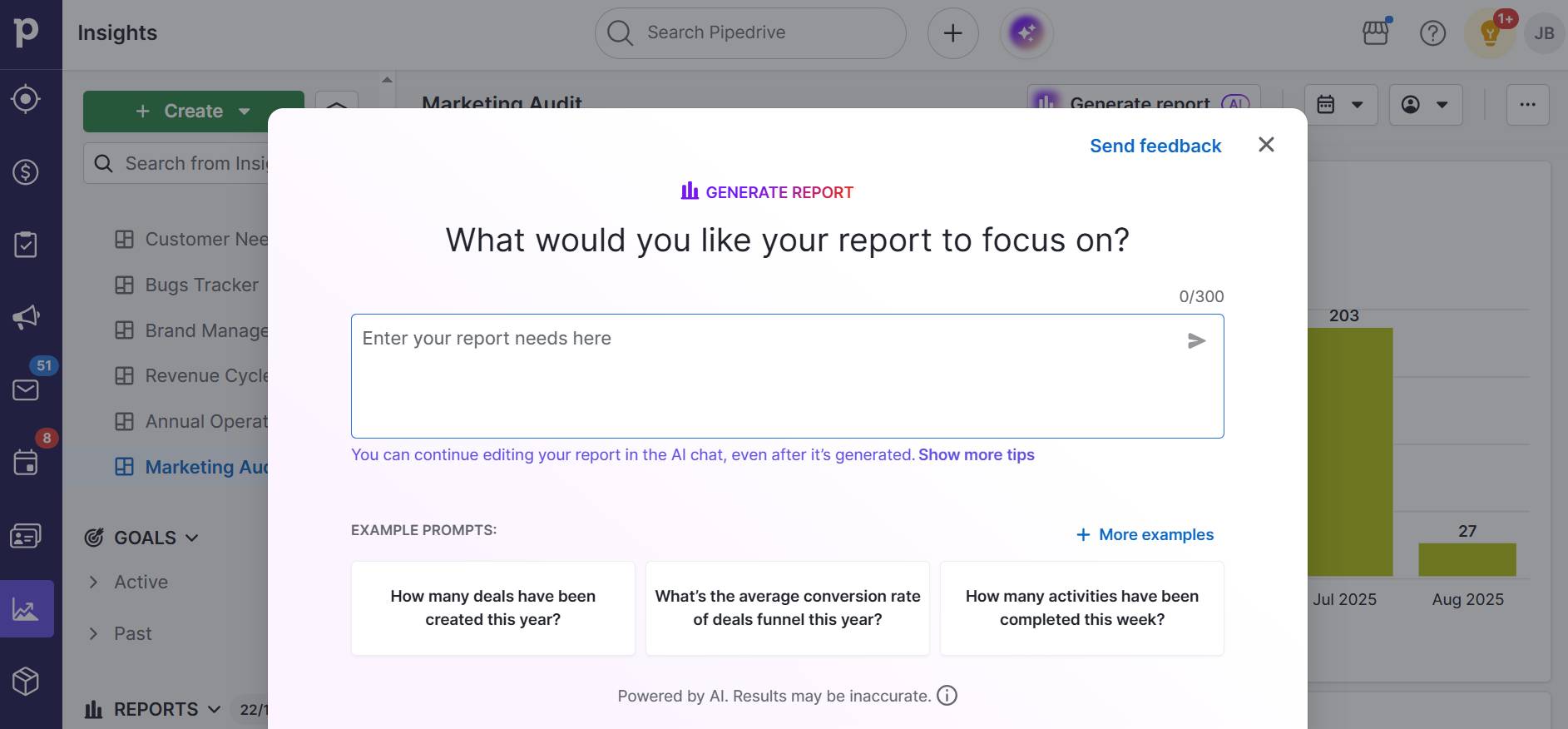This screenshot has height=729, width=1568.
Task: Open the Customer Needs dashboard
Action: click(191, 240)
